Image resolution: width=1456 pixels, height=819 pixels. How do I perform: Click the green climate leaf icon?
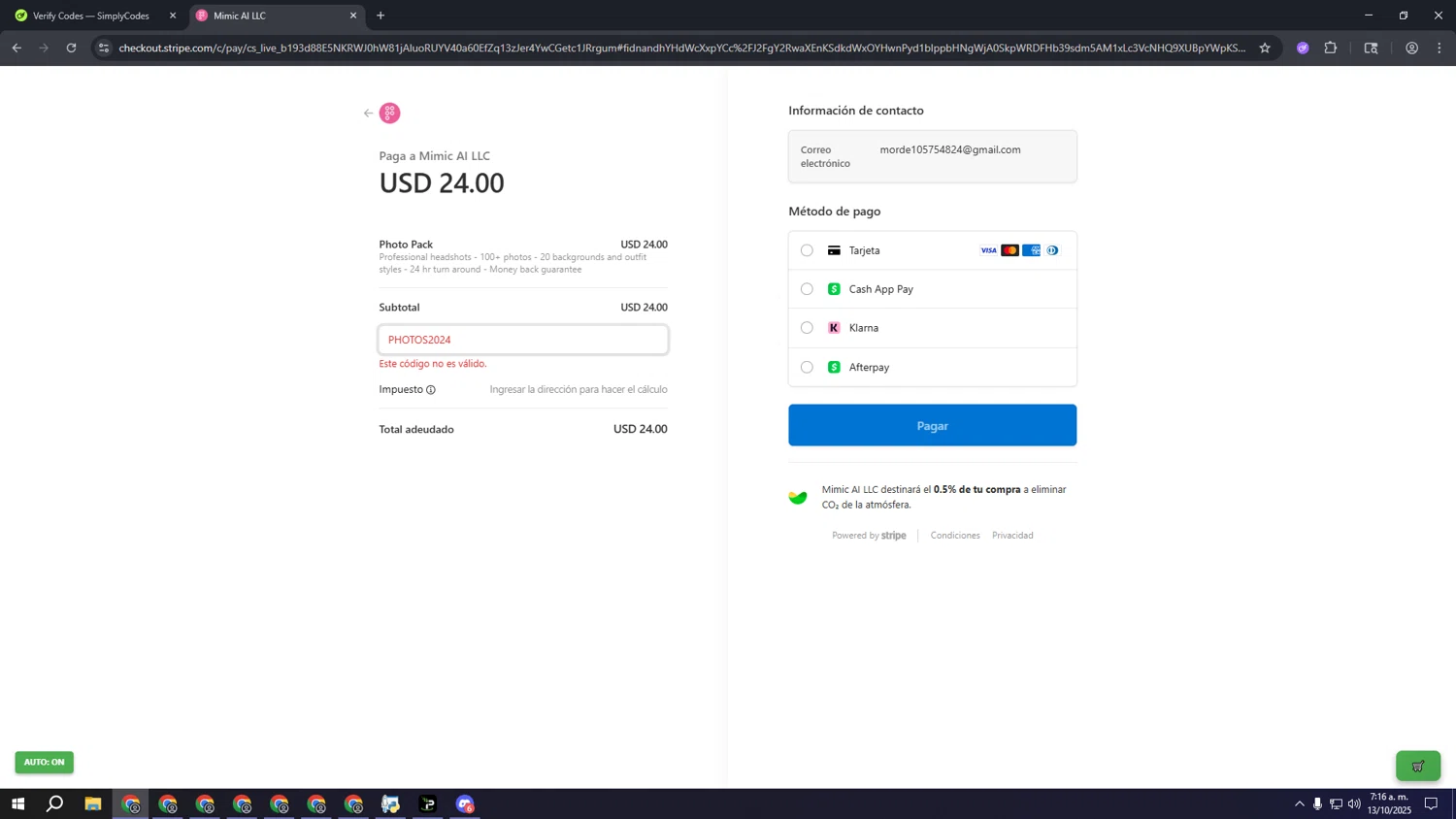[798, 497]
